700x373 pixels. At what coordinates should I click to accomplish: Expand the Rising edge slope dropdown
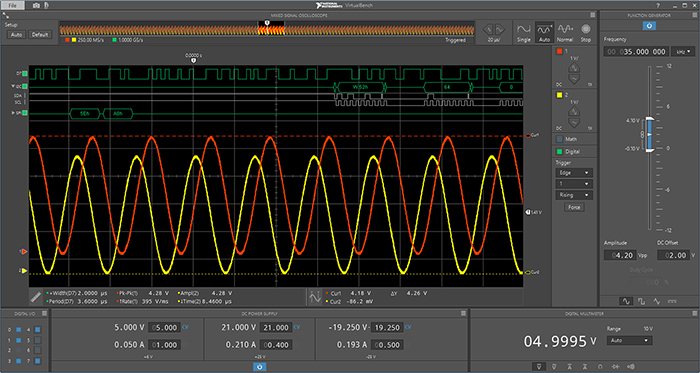pos(574,195)
